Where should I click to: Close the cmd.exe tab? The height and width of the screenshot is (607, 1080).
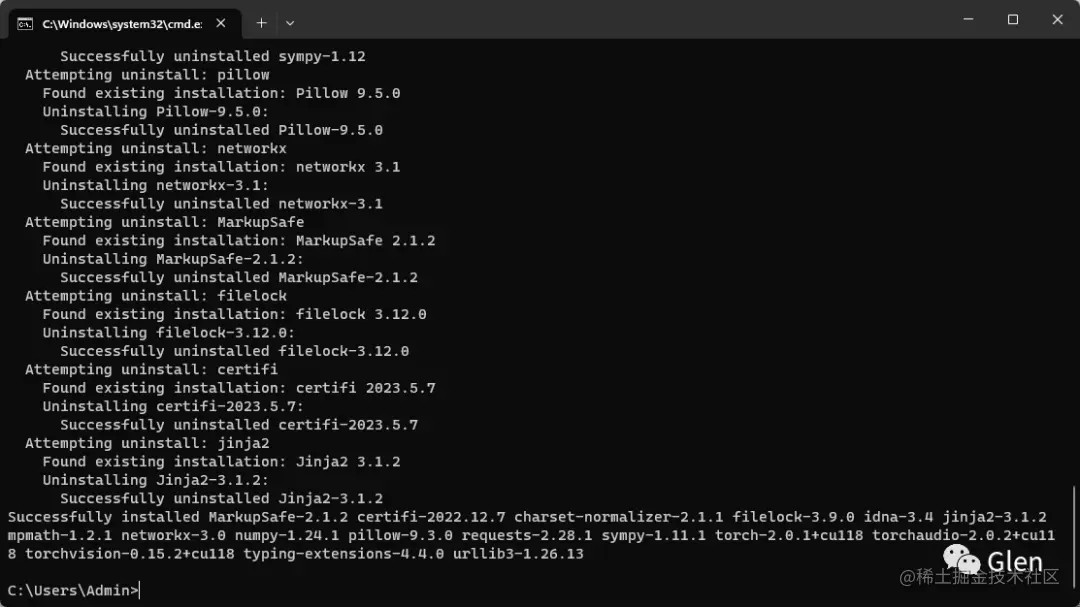point(220,23)
